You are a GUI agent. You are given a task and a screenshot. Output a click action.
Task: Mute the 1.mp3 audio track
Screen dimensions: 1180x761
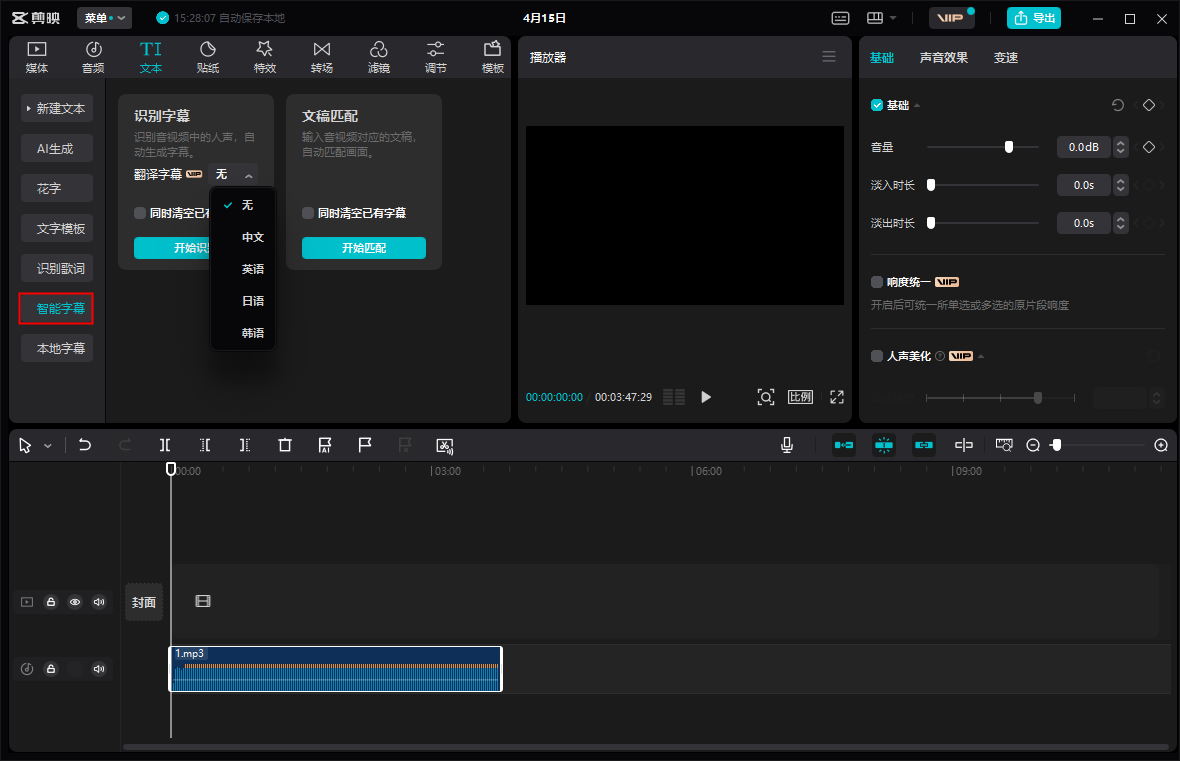(x=99, y=669)
